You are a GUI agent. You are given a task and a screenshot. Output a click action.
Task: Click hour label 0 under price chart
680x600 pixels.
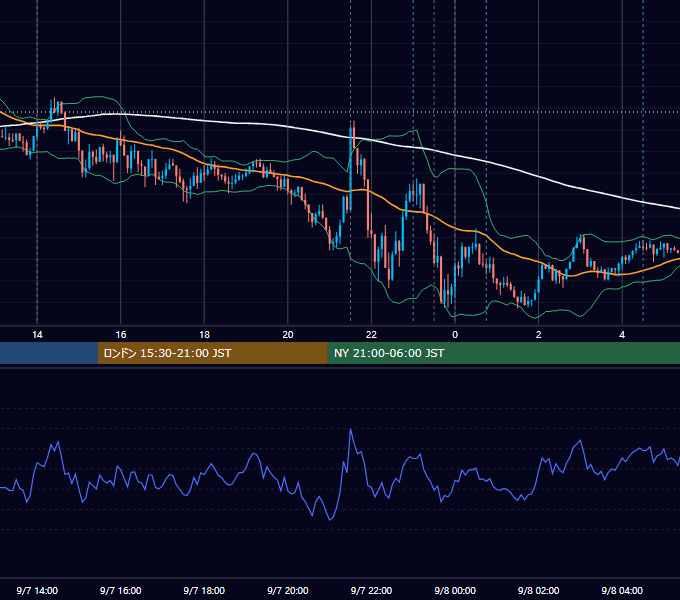coord(455,335)
